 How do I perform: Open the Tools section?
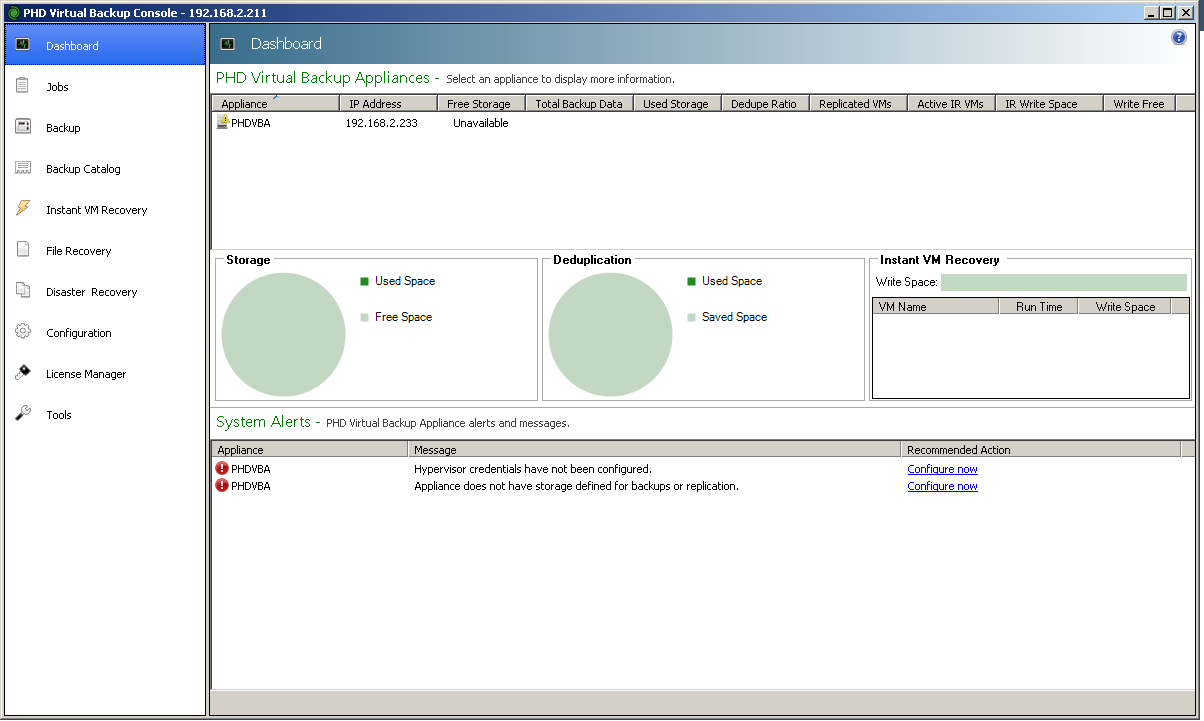105,414
